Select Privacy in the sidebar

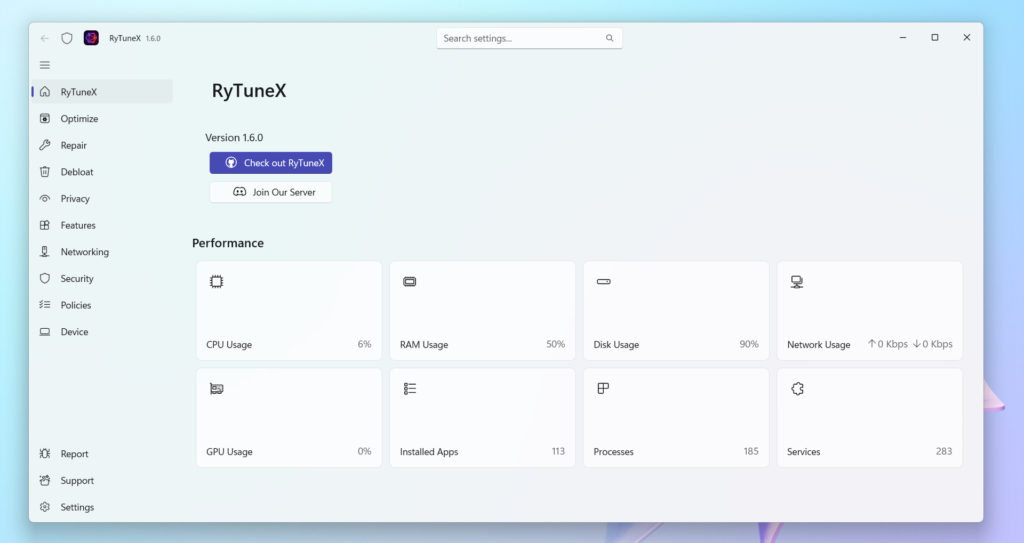pyautogui.click(x=75, y=199)
